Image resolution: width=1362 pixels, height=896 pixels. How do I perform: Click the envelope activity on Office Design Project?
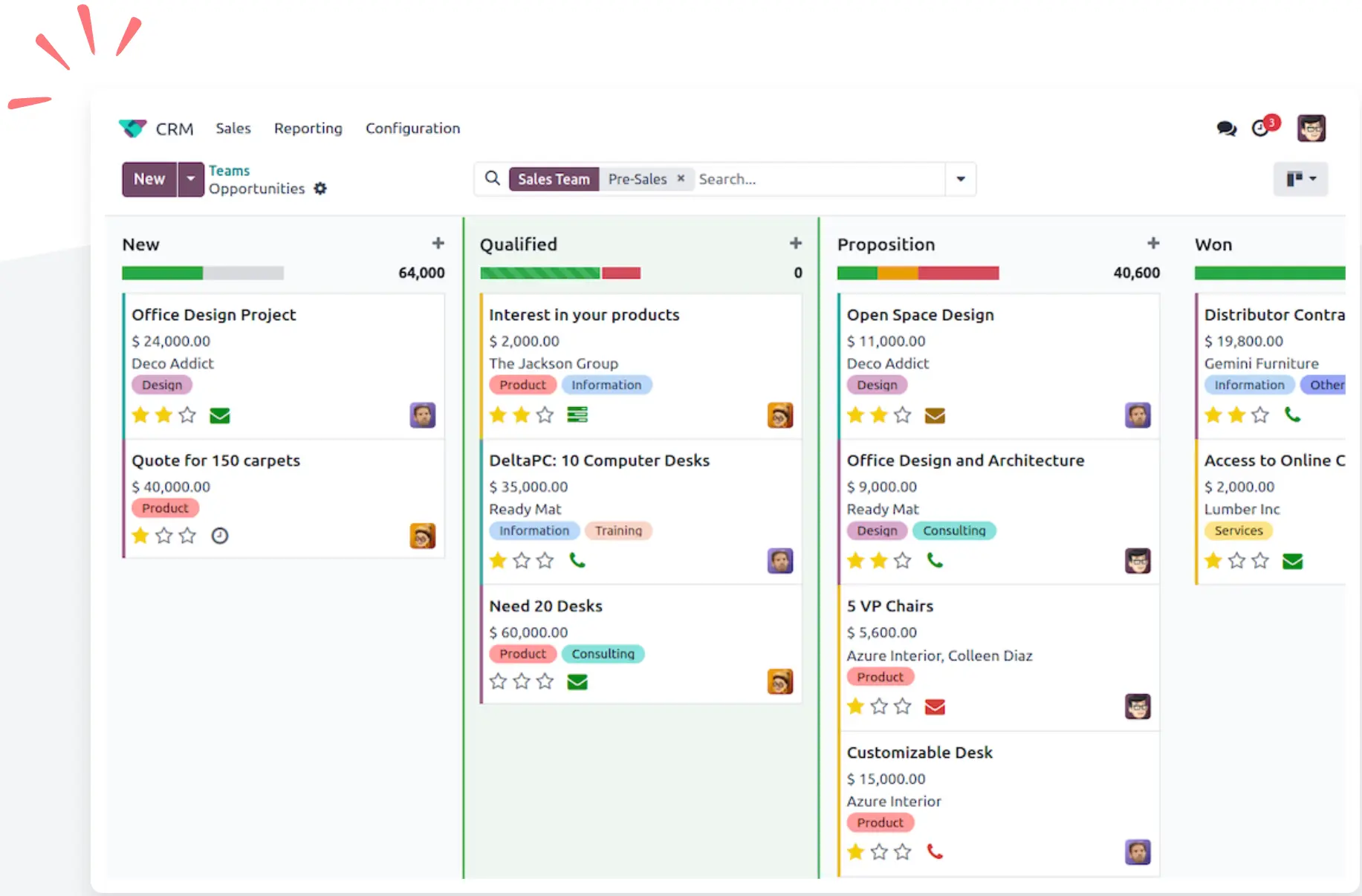pos(220,415)
